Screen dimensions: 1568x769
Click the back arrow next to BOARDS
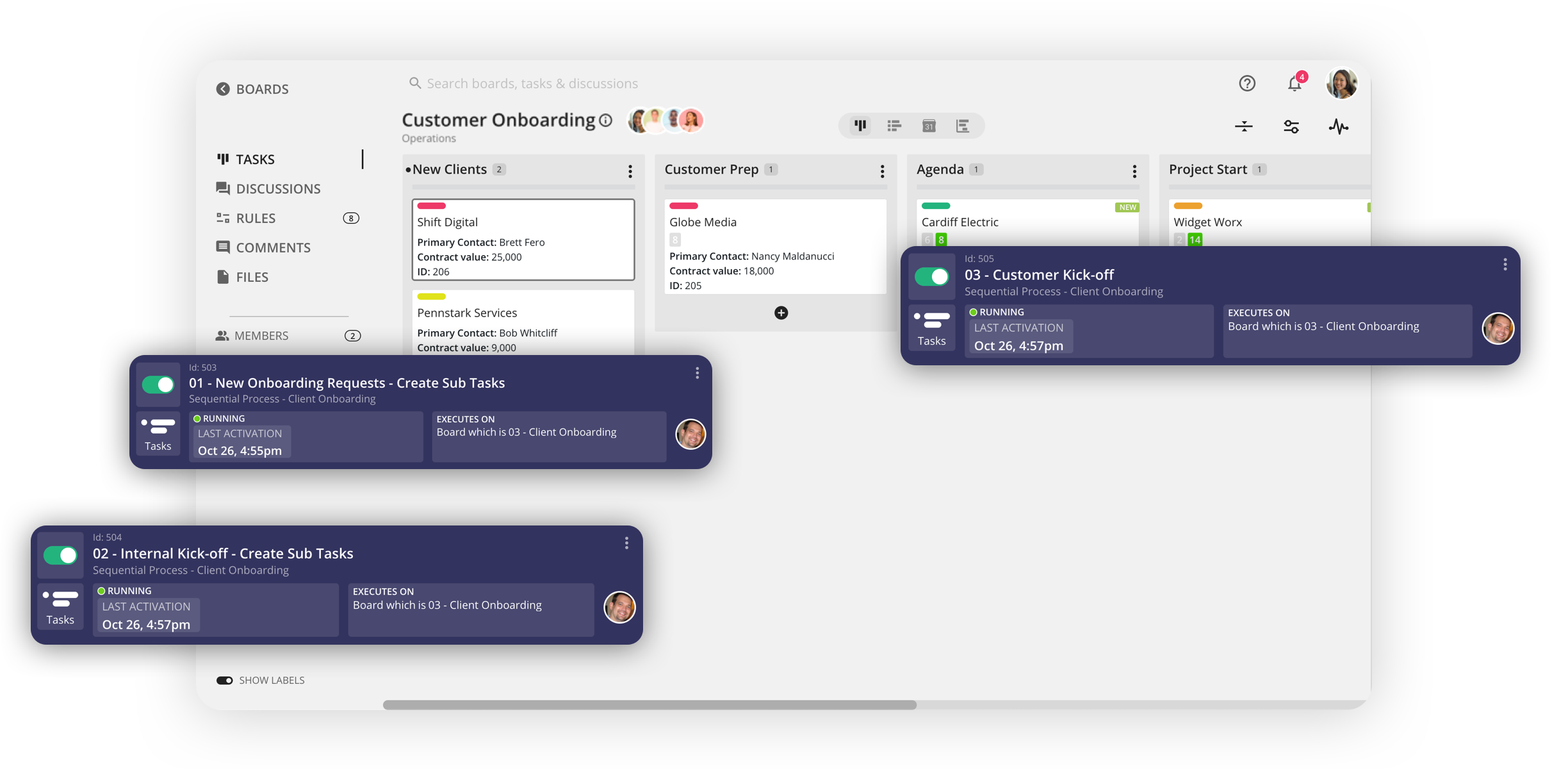(x=222, y=89)
